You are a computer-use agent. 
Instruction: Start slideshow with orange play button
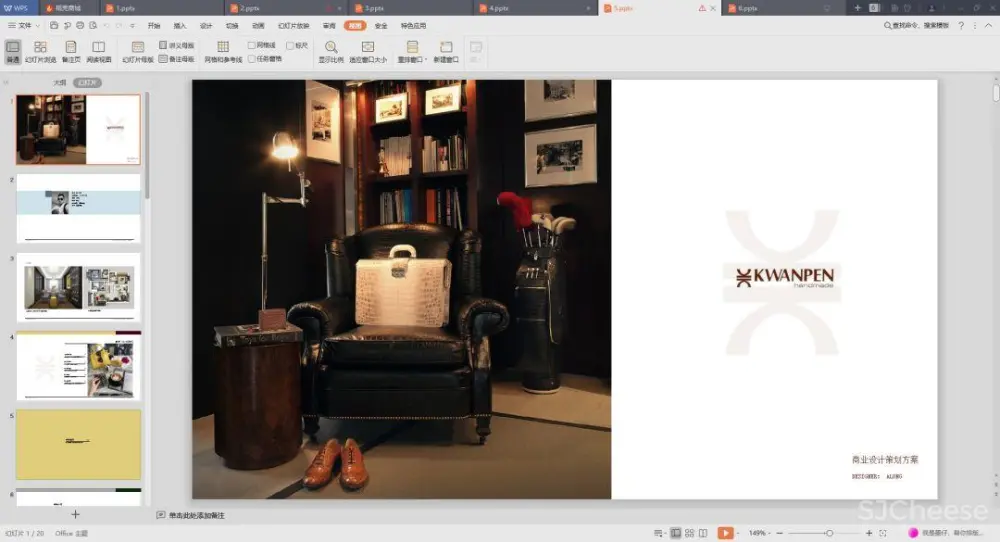725,533
